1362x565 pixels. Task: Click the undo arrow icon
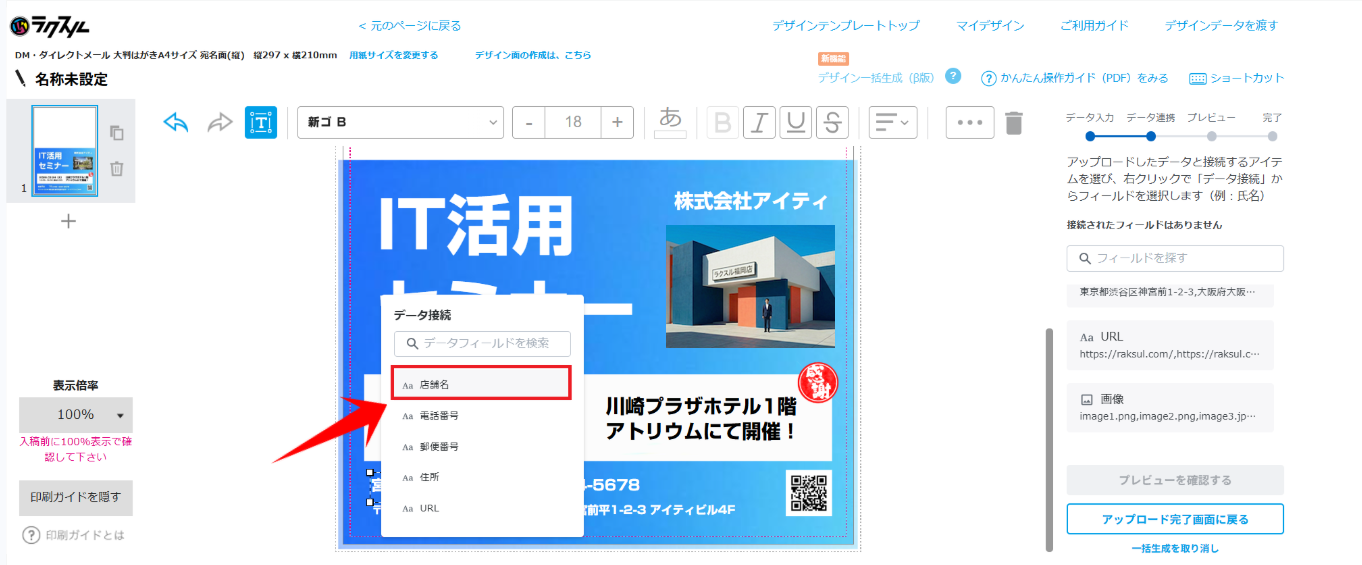pos(176,122)
